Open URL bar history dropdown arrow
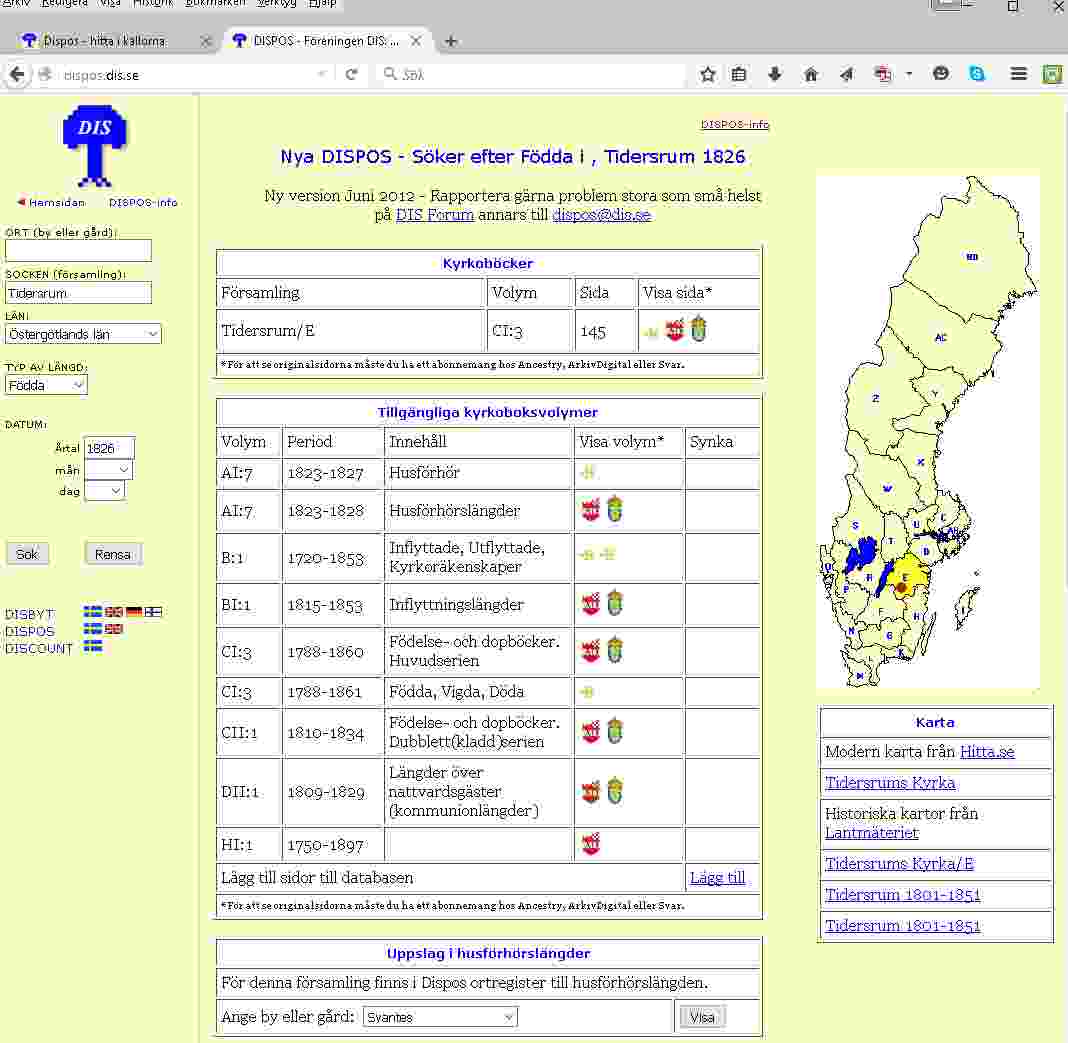 pos(321,74)
